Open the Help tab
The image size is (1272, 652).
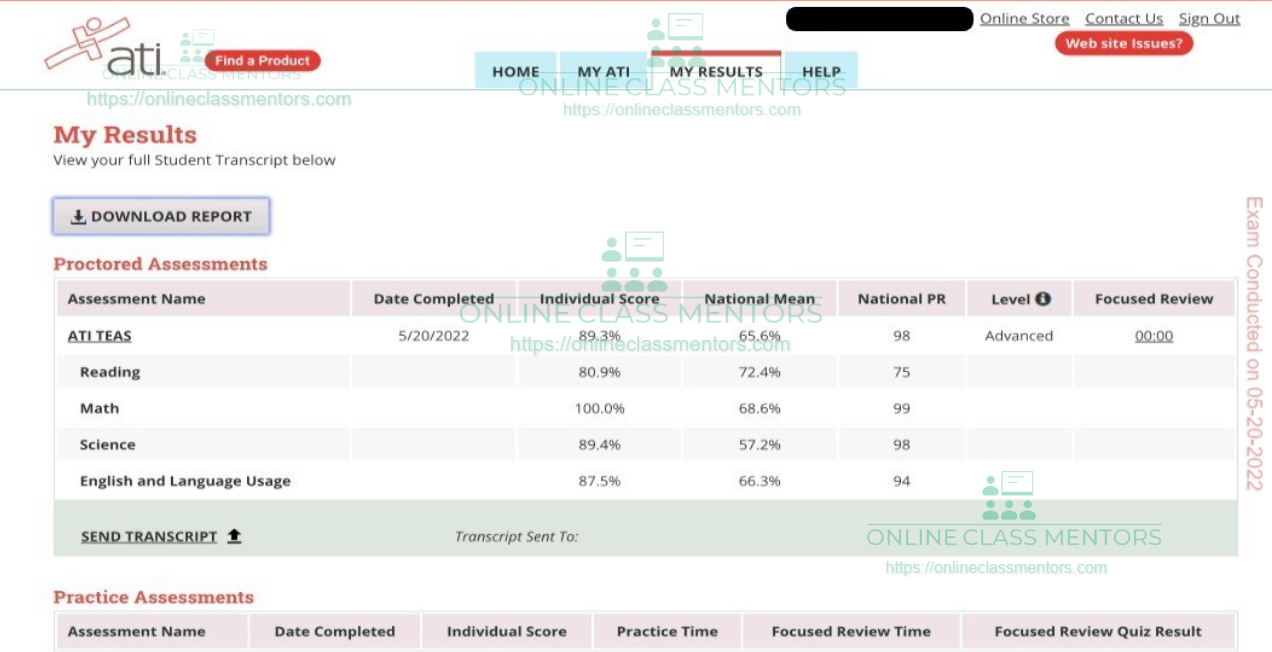pyautogui.click(x=821, y=71)
